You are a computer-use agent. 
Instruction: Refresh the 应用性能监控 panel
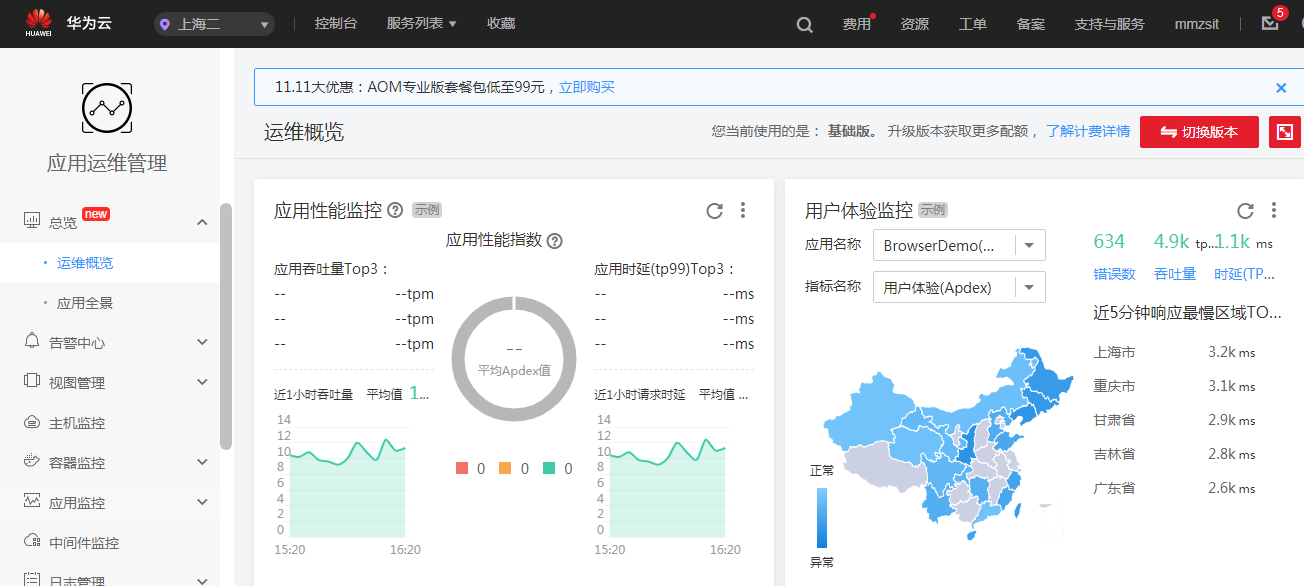714,211
